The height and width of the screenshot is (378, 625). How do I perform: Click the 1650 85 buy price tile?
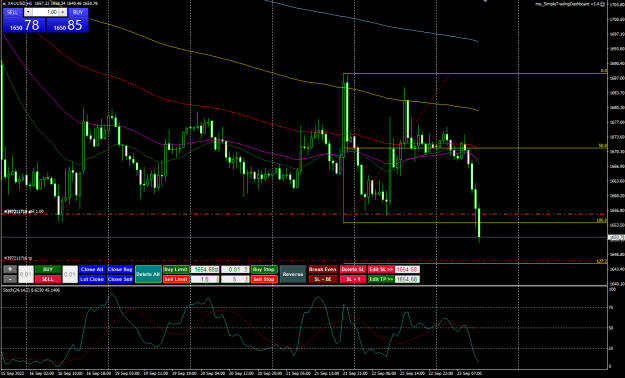click(x=67, y=25)
